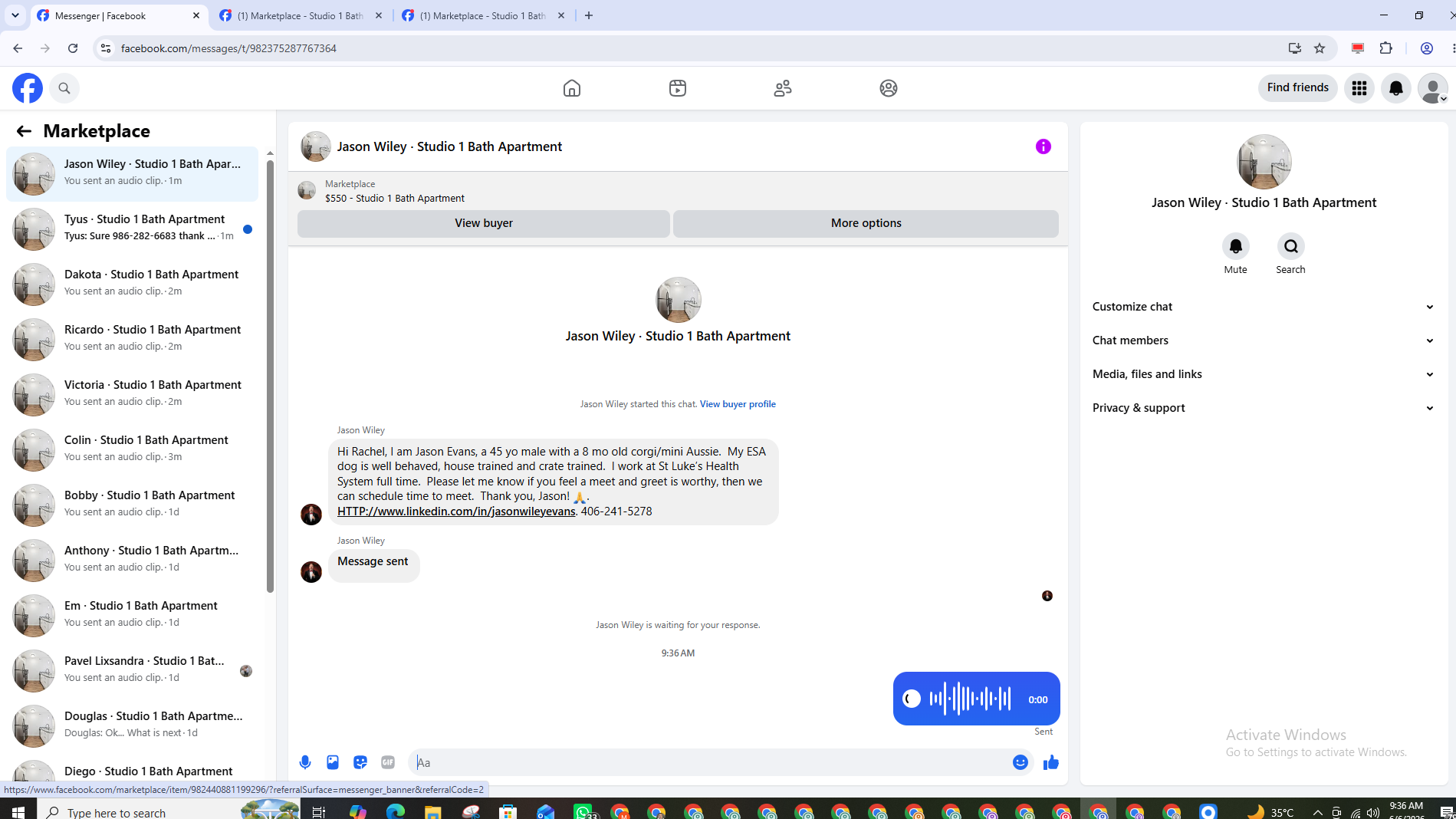Open the Victoria Studio 1 Bath chat

pos(133,394)
